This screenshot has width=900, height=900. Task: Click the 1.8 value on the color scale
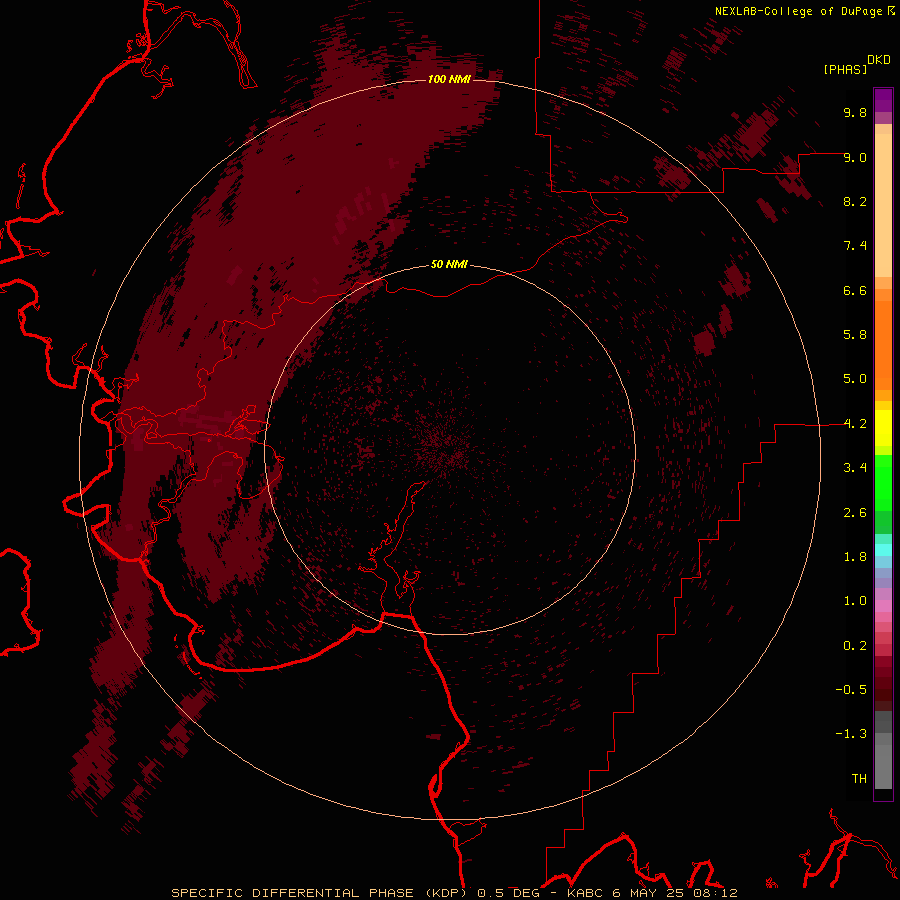(855, 557)
